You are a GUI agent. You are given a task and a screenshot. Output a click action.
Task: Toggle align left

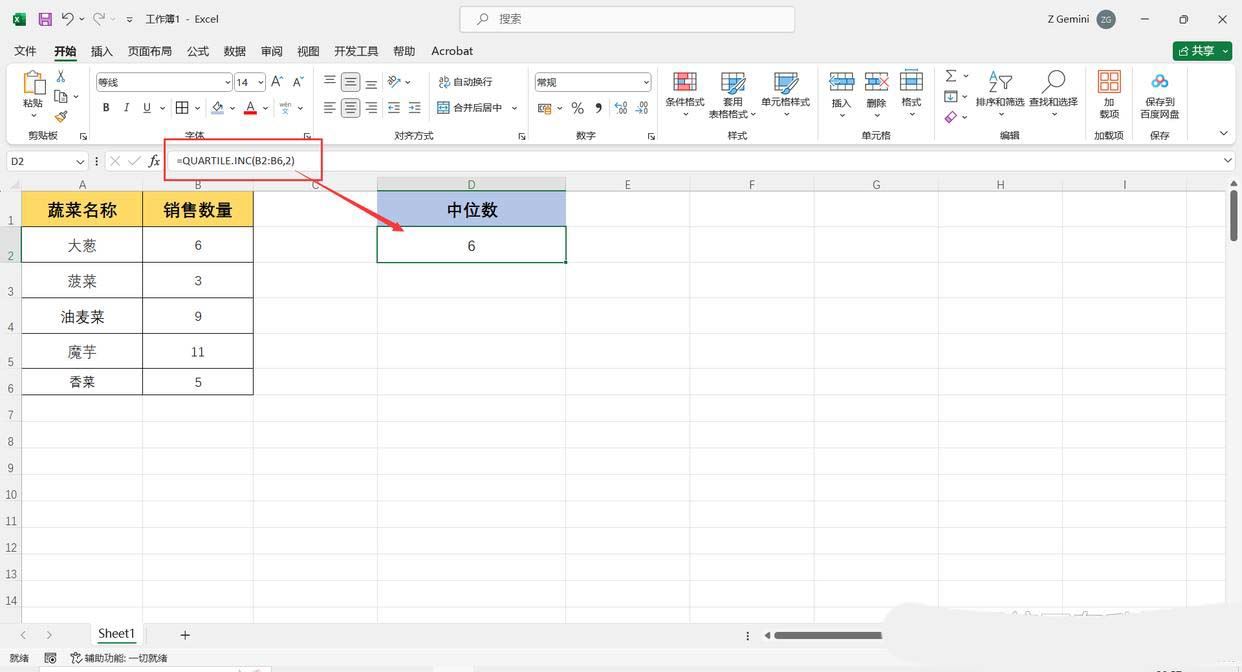pos(330,108)
